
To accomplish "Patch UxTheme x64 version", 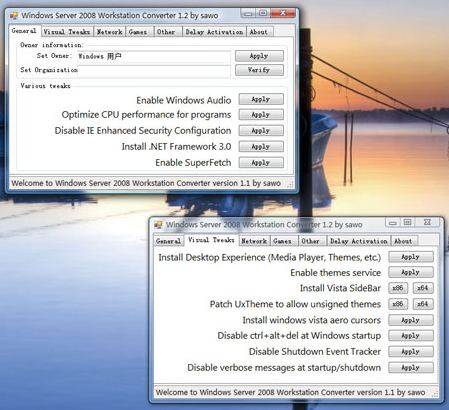I will (x=423, y=304).
